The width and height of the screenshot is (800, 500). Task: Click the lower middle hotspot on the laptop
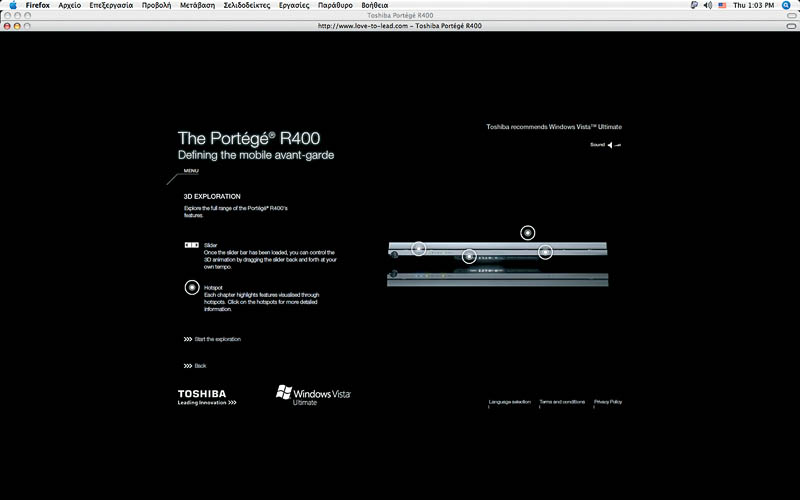[x=469, y=256]
